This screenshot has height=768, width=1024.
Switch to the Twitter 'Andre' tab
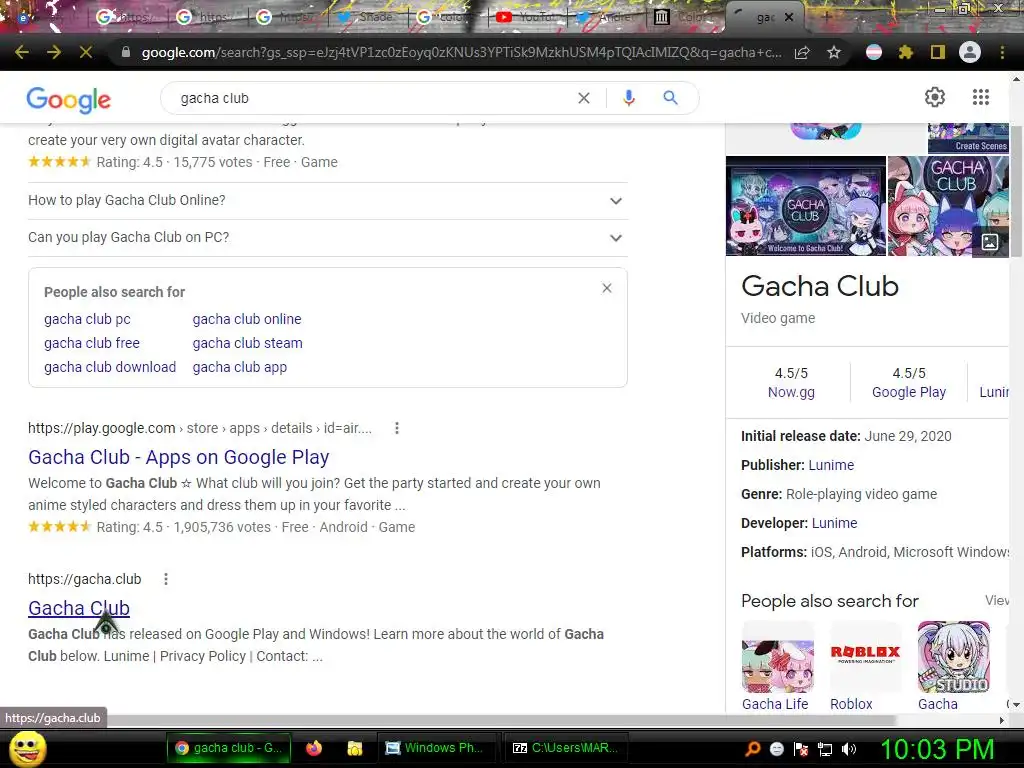606,18
